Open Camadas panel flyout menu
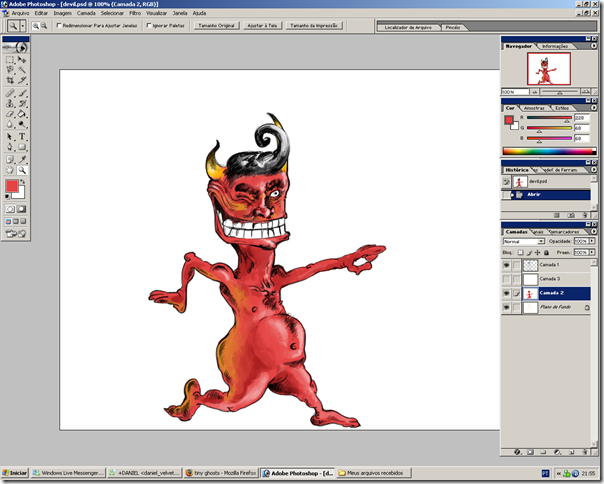604x484 pixels. click(x=594, y=232)
